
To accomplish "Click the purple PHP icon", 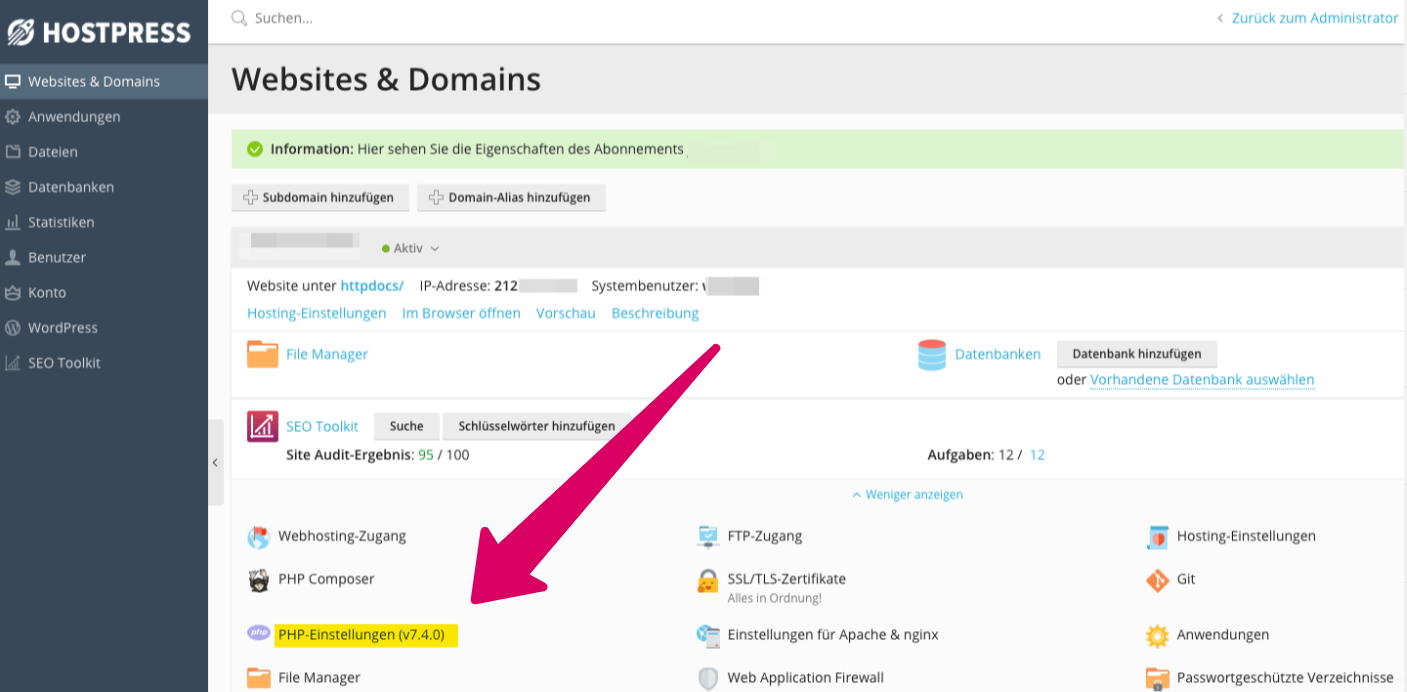I will point(259,633).
